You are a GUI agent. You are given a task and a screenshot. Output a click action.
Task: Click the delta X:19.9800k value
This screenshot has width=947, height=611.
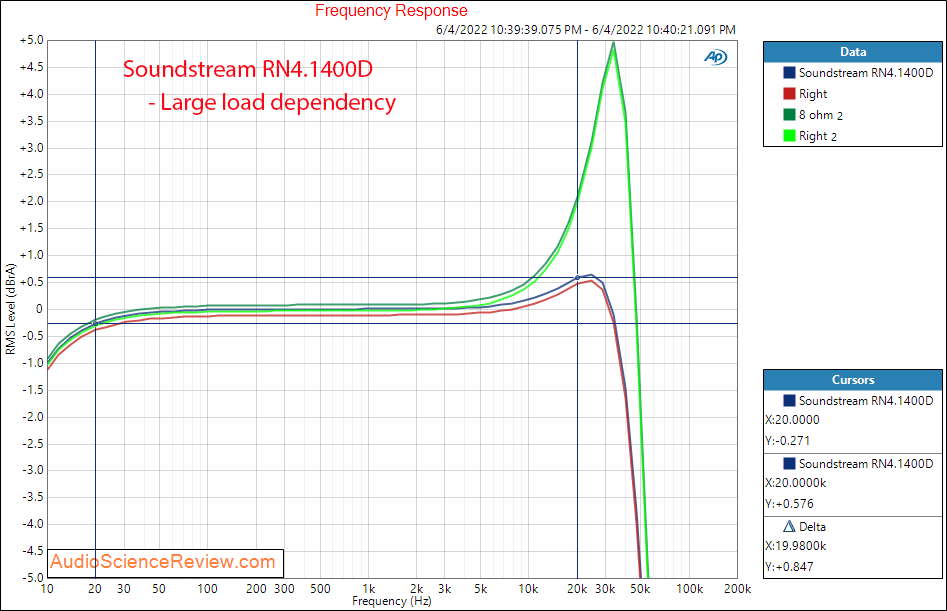tap(795, 546)
